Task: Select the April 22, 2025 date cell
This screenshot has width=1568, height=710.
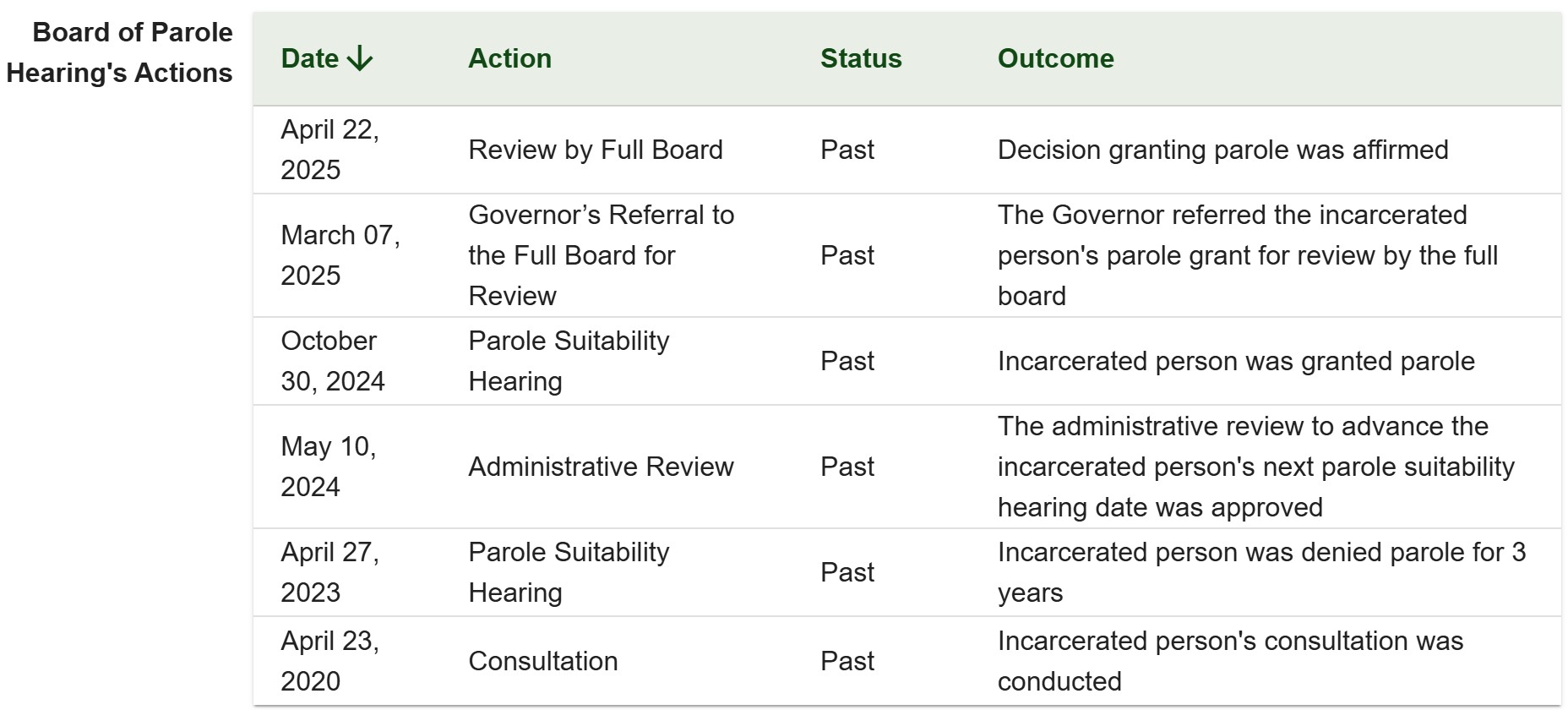Action: [329, 150]
